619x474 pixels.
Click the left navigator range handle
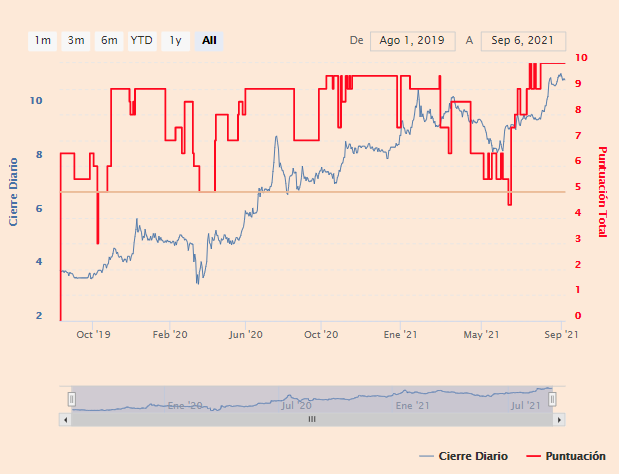coord(71,399)
